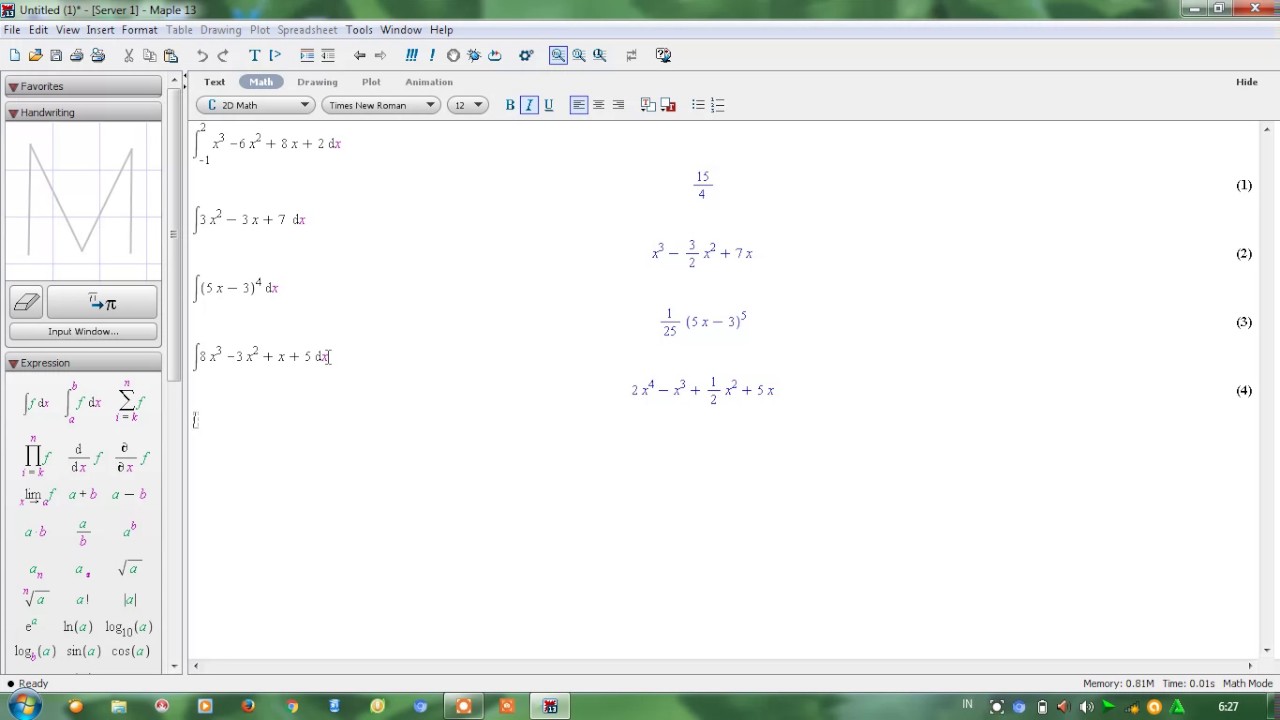Click the empty input prompt below result 4
Viewport: 1280px width, 720px height.
click(x=196, y=420)
